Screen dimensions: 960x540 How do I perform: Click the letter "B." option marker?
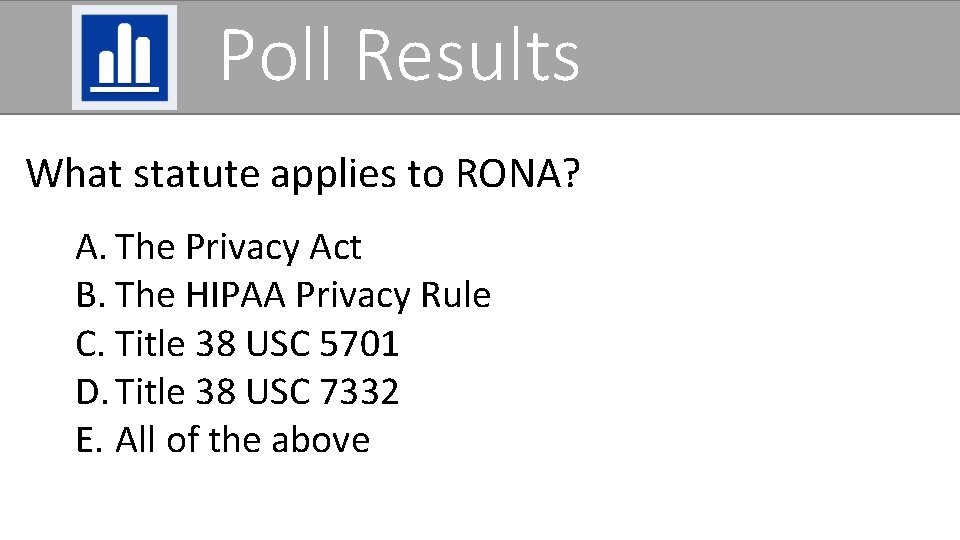(x=91, y=295)
